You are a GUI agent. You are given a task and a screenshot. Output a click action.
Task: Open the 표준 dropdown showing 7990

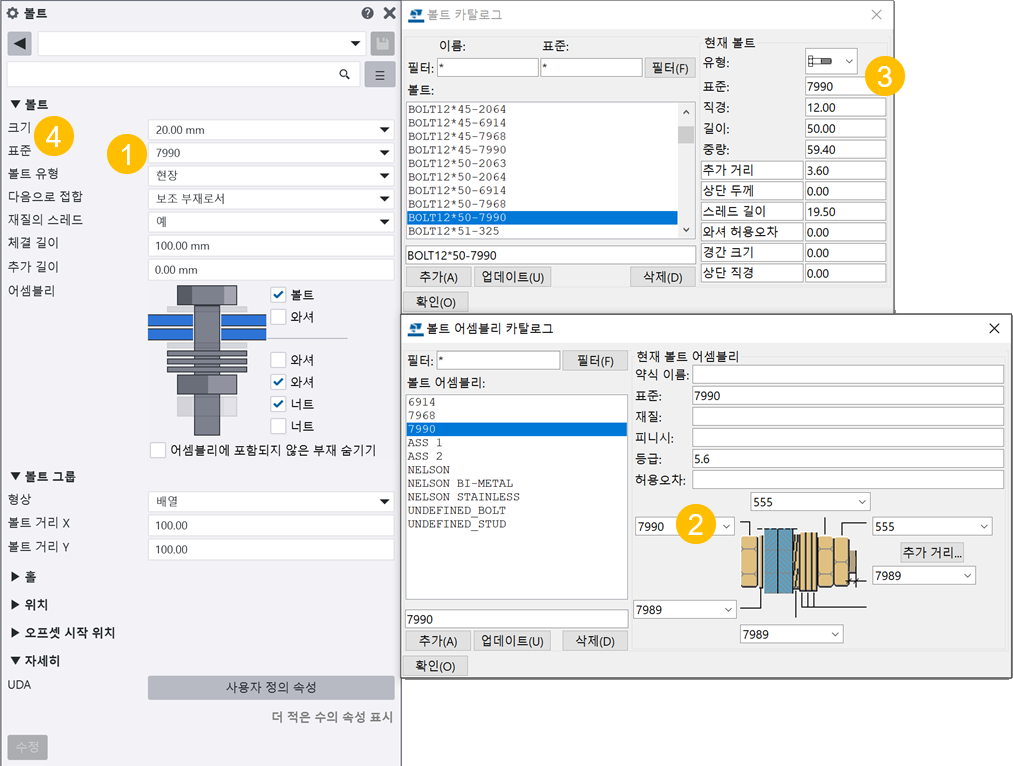(271, 153)
